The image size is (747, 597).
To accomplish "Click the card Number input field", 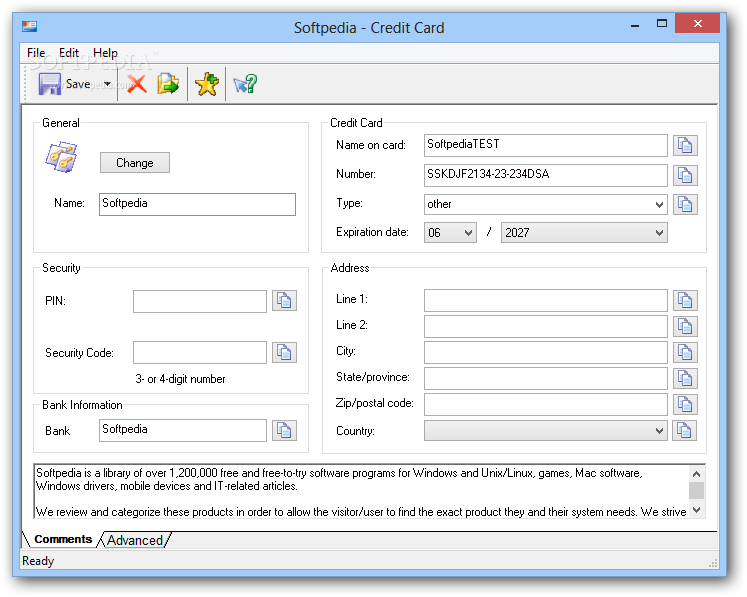I will pos(545,175).
